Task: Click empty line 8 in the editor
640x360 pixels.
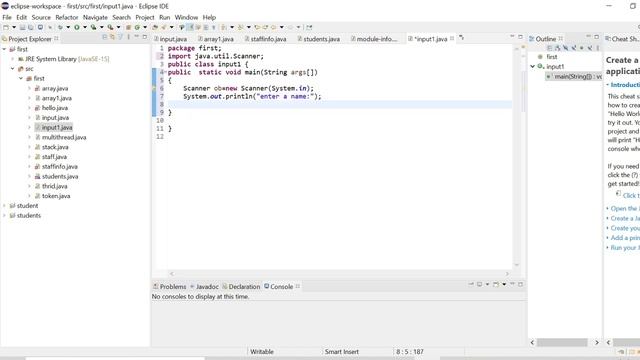Action: [x=339, y=104]
